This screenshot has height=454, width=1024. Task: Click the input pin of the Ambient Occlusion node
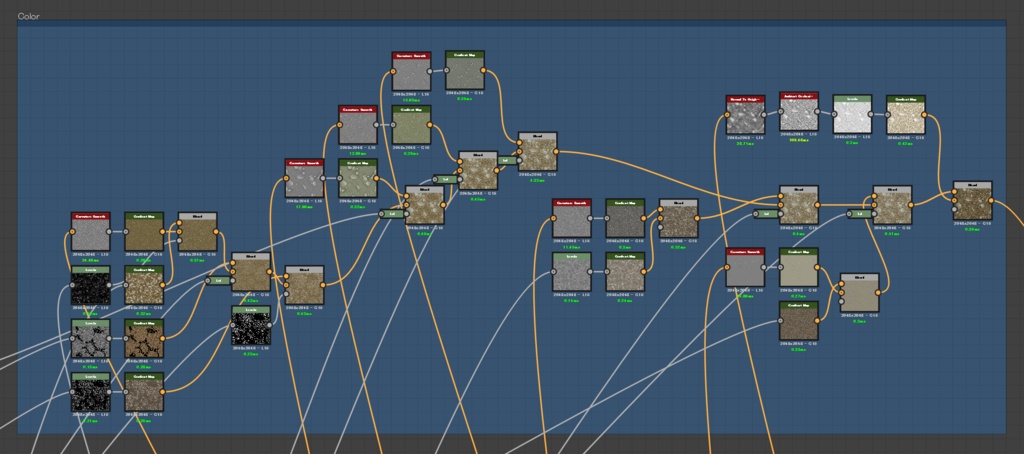[x=780, y=114]
